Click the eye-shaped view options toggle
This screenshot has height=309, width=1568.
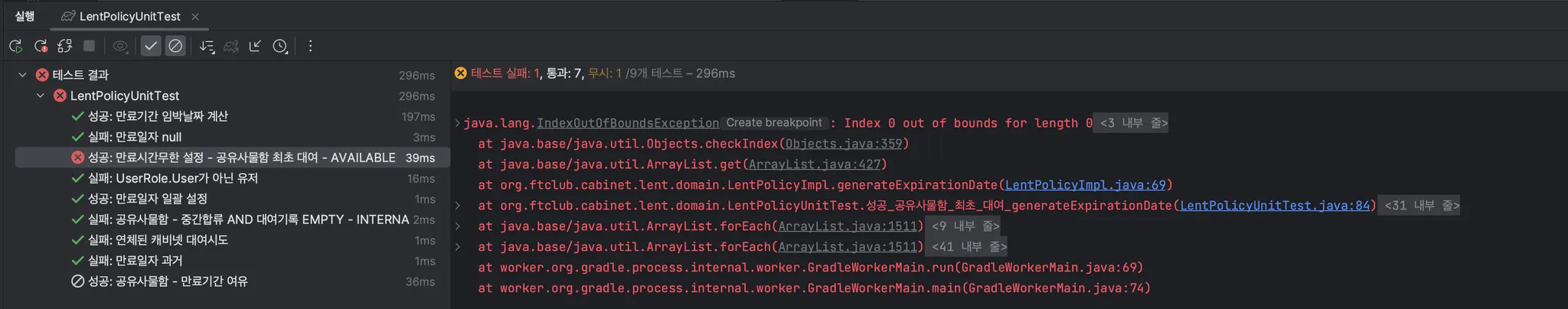[x=120, y=46]
